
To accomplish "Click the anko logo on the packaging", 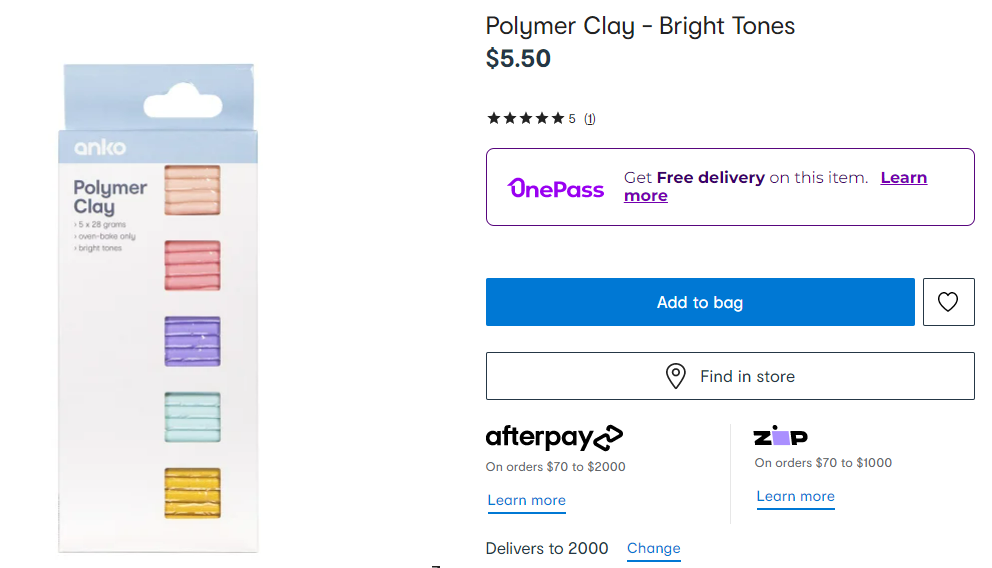I will point(100,148).
